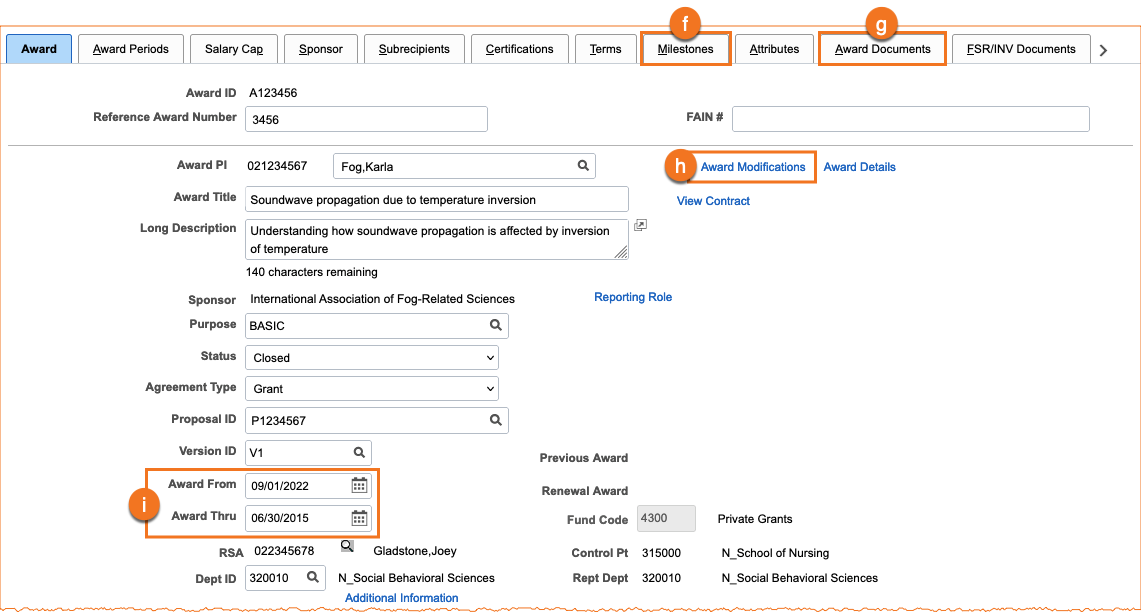This screenshot has height=612, width=1141.
Task: Click the Version ID lookup magnifier icon
Action: pyautogui.click(x=359, y=452)
